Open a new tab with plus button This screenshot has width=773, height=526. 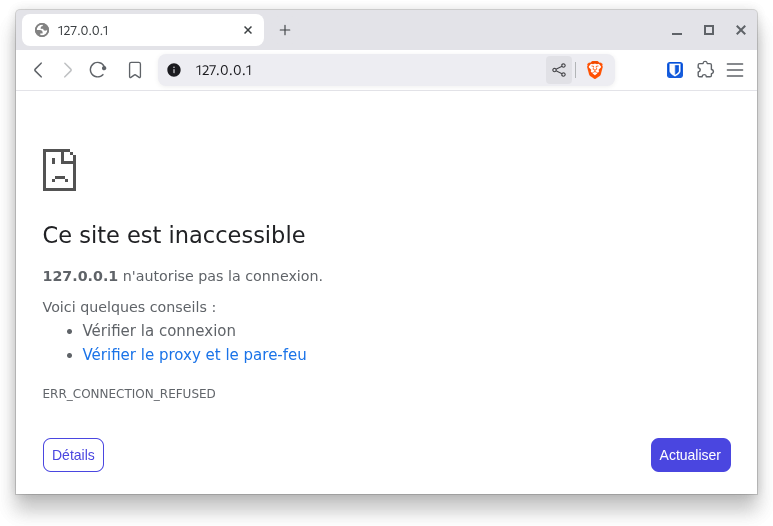(285, 31)
